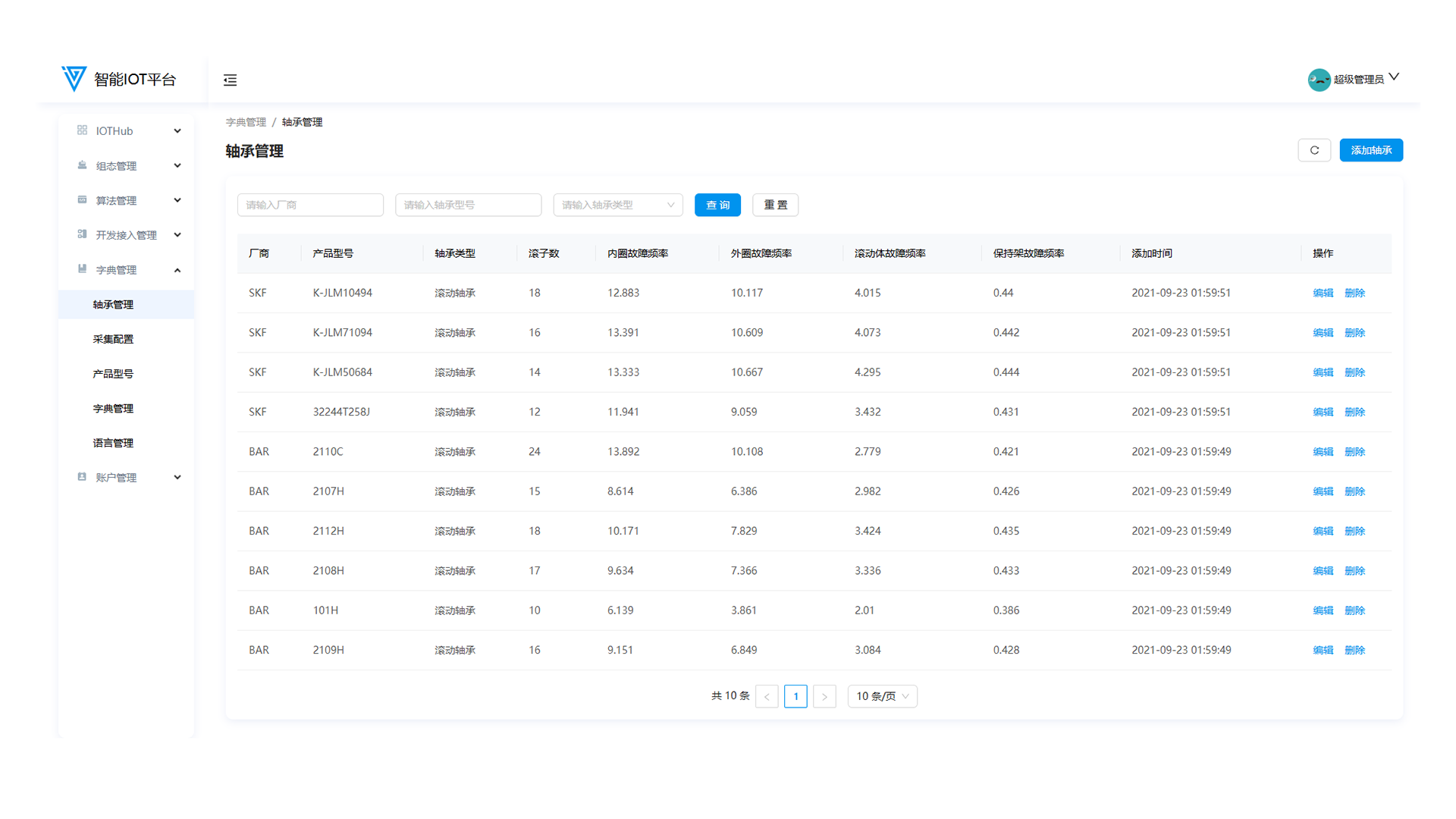Click 编辑 for the K-JLM10494 row
The width and height of the screenshot is (1456, 819).
(1323, 293)
